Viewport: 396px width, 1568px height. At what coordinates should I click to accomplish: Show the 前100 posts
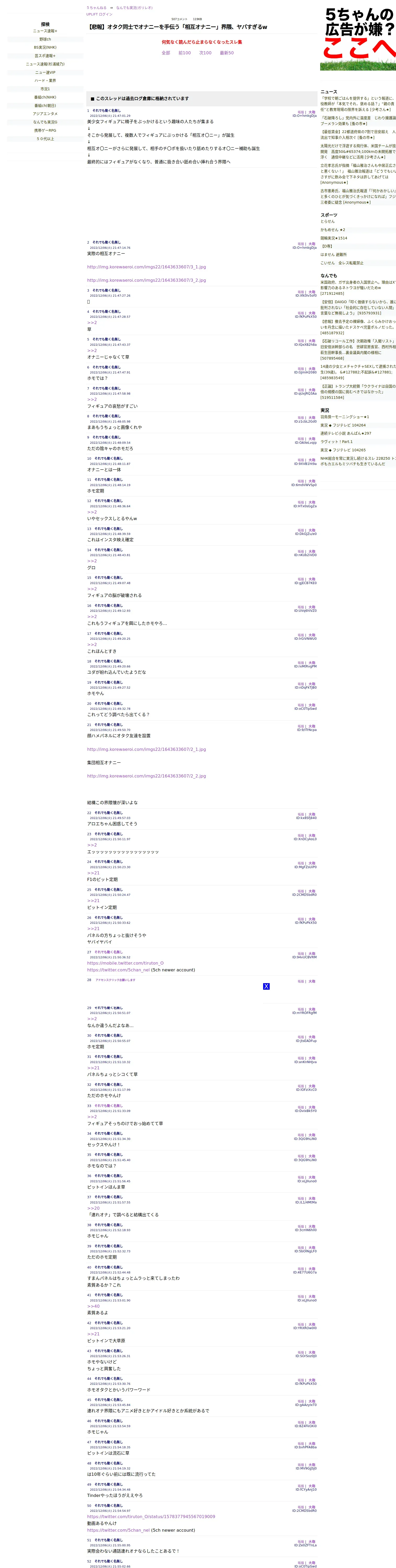(185, 53)
